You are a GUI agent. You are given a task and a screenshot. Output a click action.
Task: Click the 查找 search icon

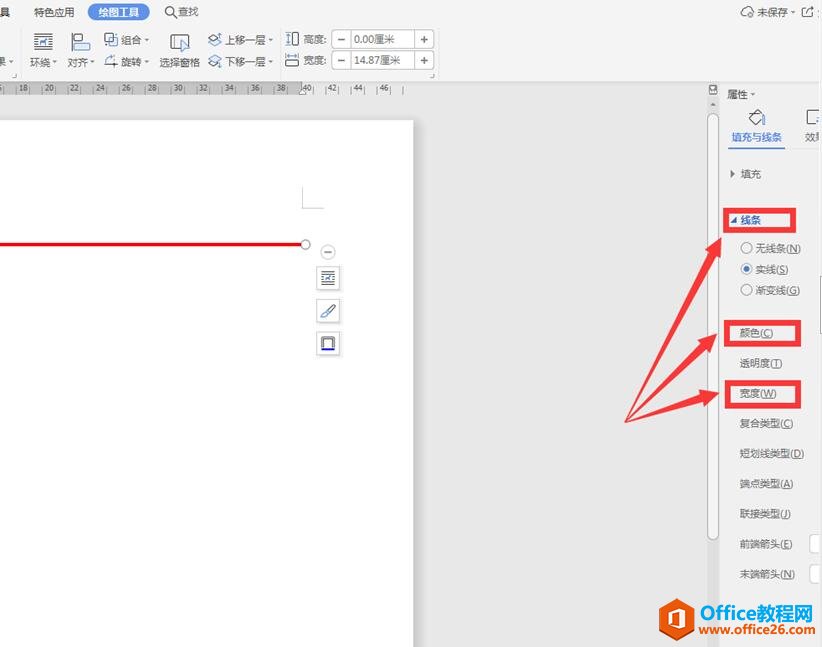(x=171, y=12)
